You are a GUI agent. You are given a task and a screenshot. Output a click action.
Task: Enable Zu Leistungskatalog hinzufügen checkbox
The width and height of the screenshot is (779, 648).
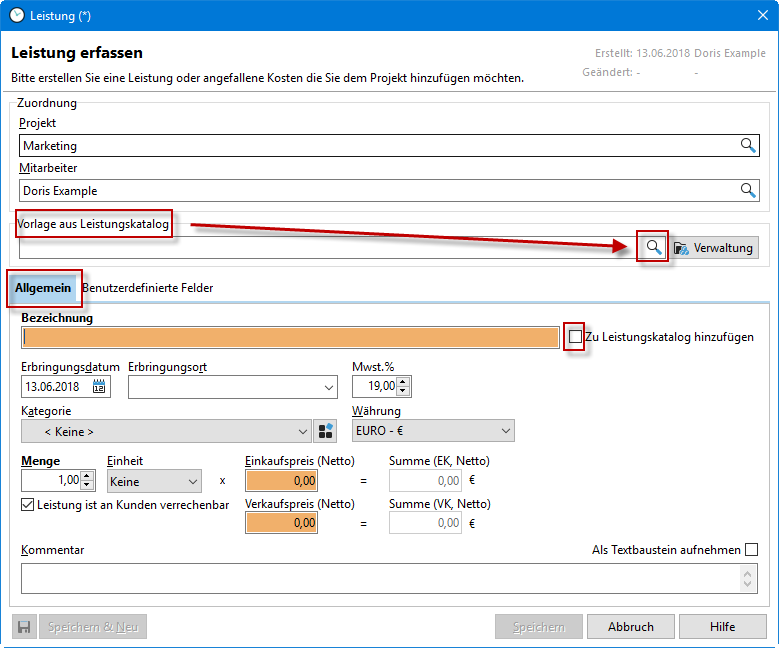[575, 337]
